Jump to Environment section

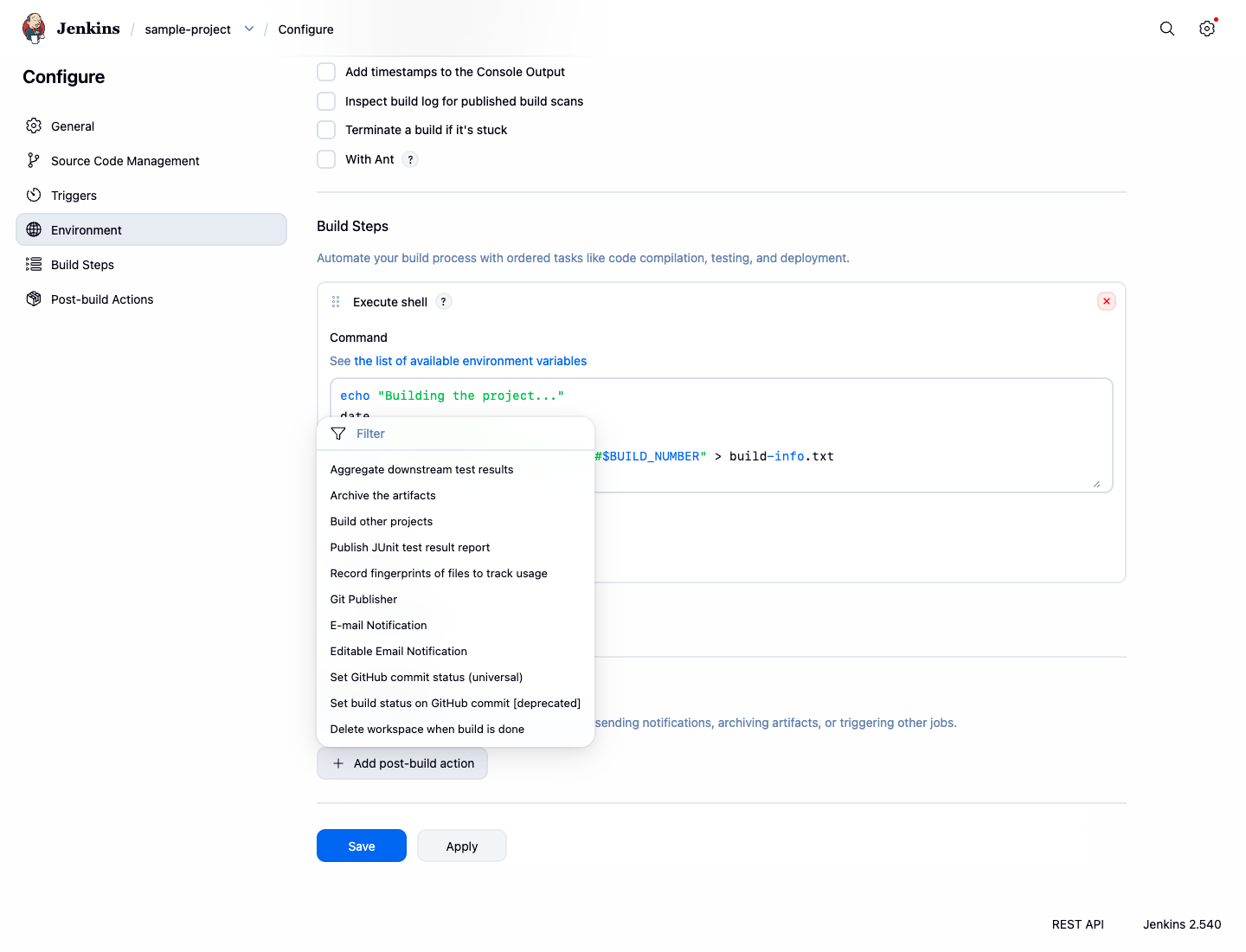pyautogui.click(x=151, y=229)
